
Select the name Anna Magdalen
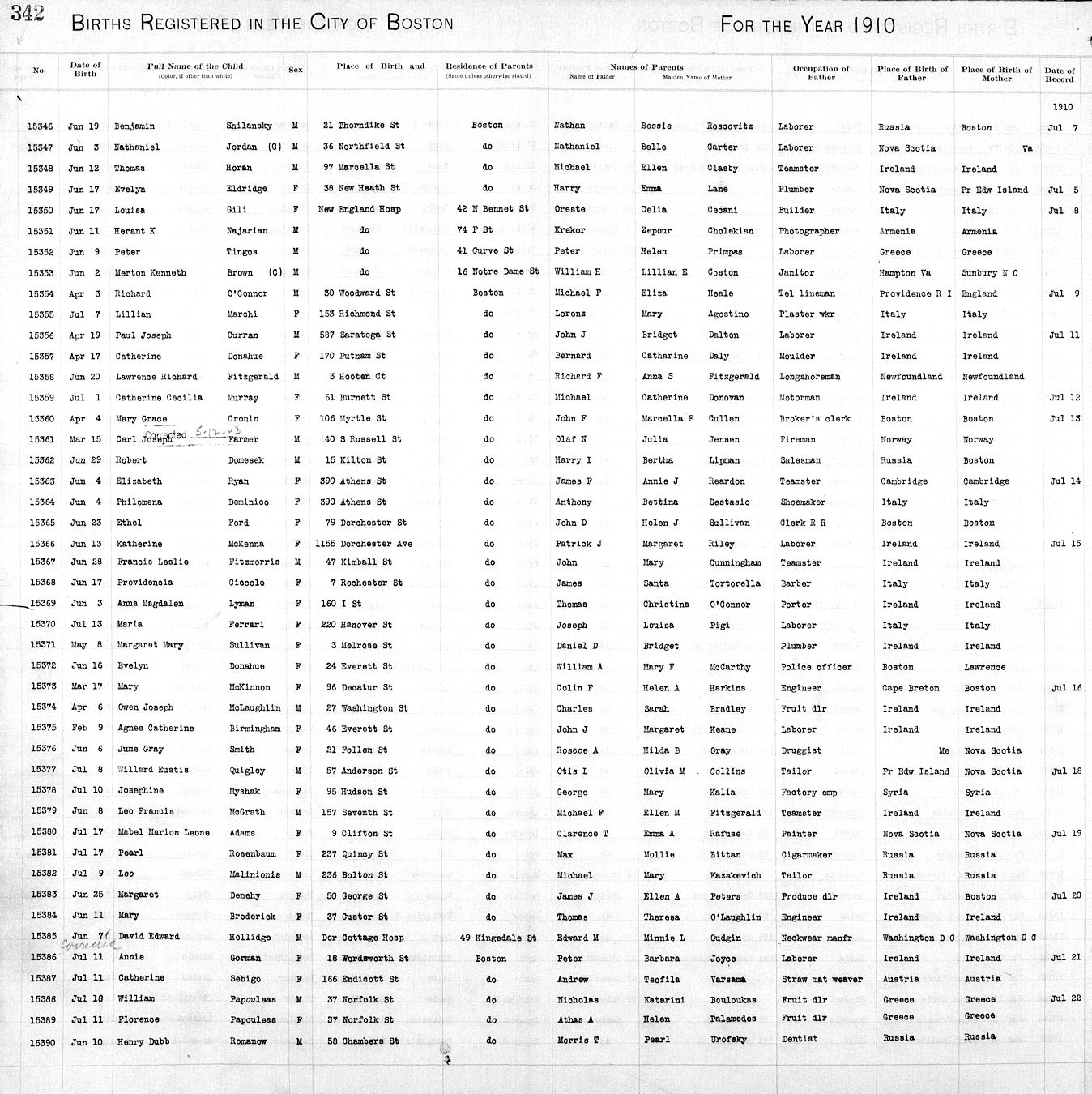click(x=150, y=604)
